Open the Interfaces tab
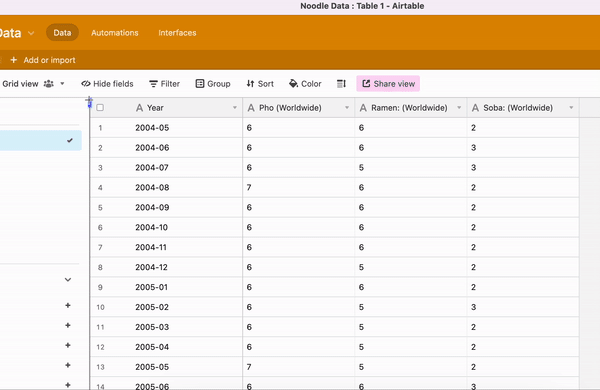This screenshot has height=390, width=600. (177, 33)
